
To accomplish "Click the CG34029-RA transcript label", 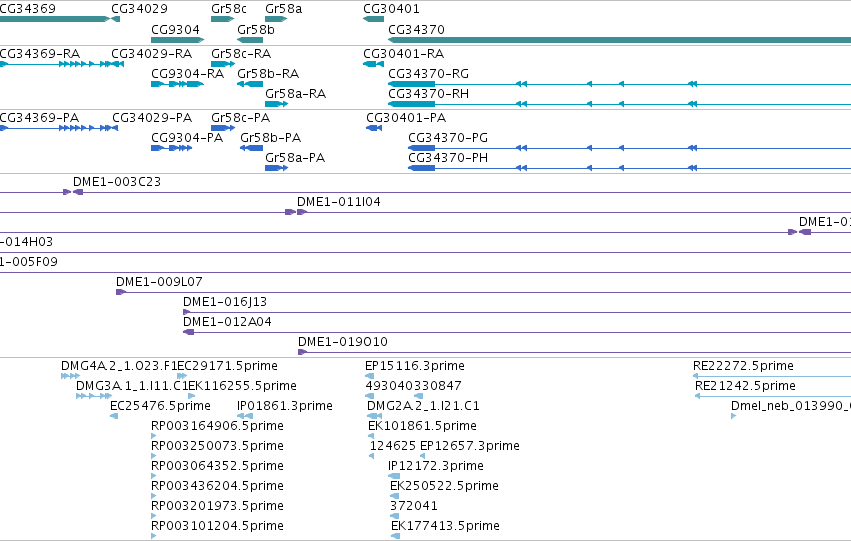I will point(151,54).
